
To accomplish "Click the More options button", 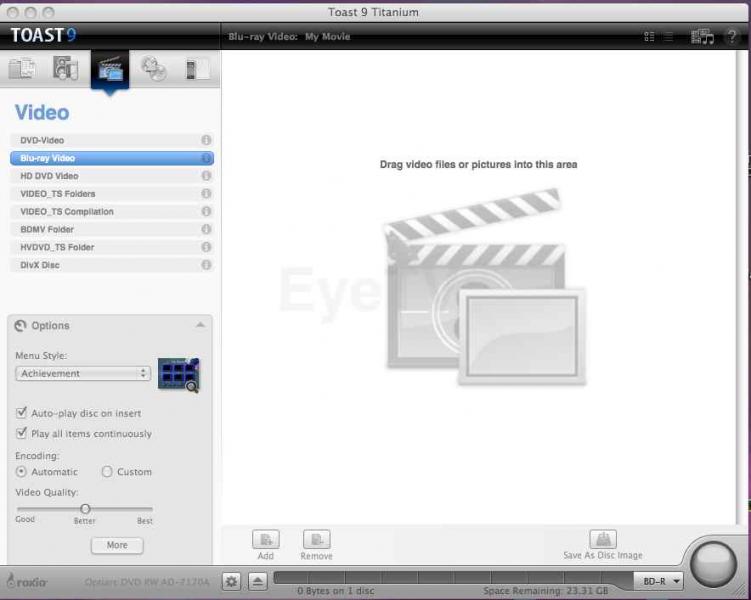I will point(117,545).
